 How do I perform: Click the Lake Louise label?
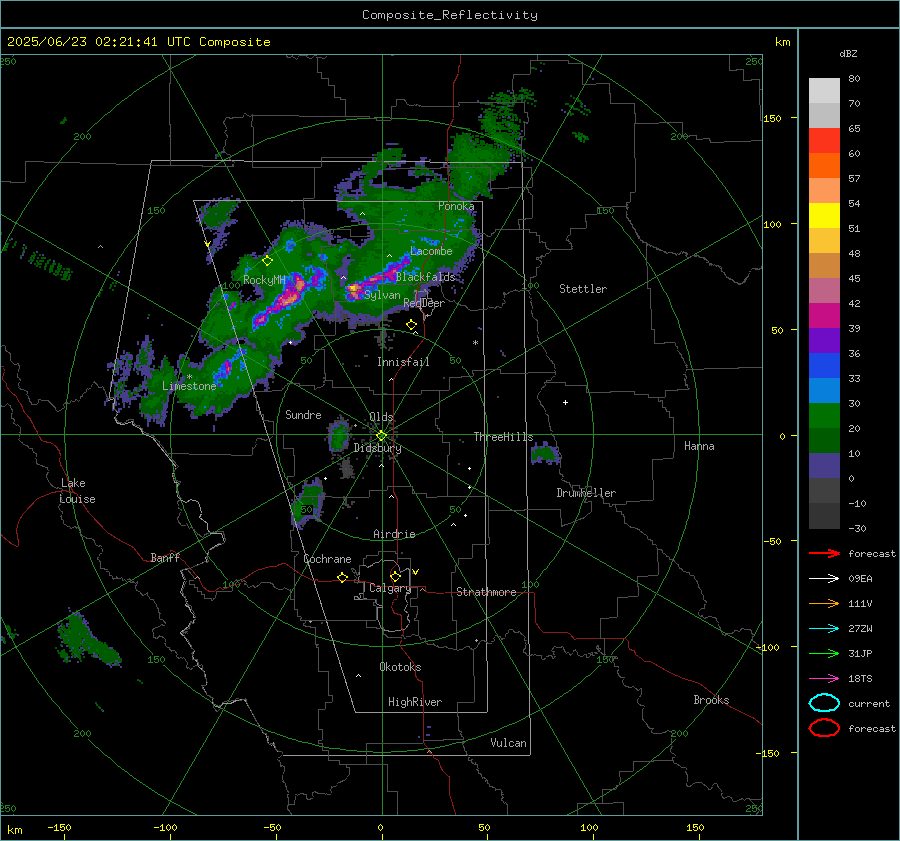coord(77,491)
